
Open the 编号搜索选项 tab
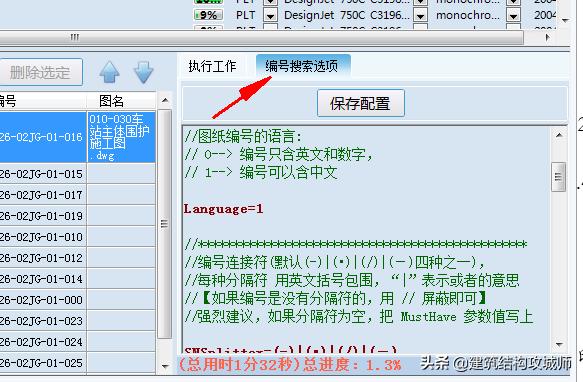coord(302,66)
